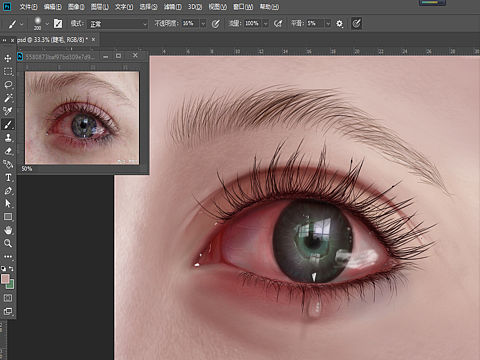Open the 帮助 (Help) menu
The image size is (480, 360).
click(x=269, y=7)
